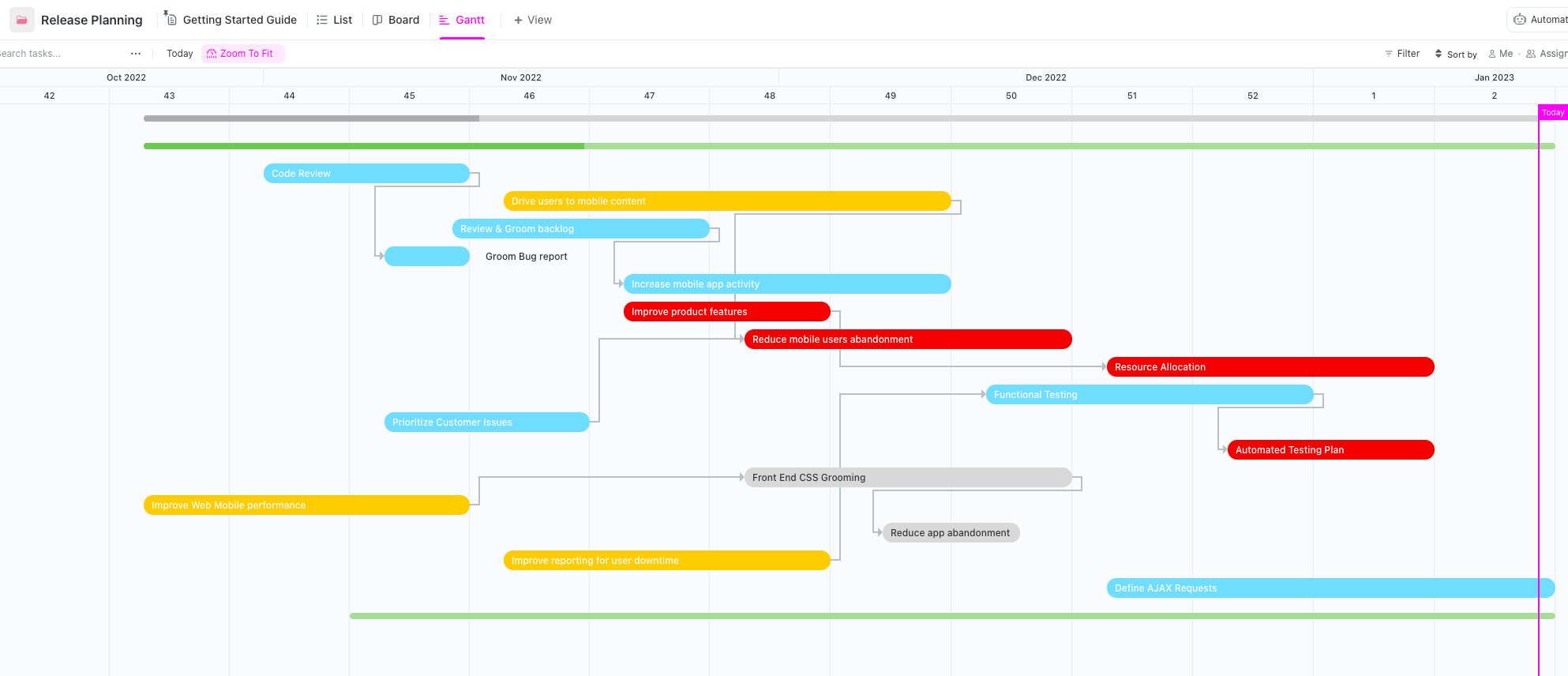This screenshot has width=1568, height=676.
Task: Jump to Today on the timeline
Action: pyautogui.click(x=180, y=54)
